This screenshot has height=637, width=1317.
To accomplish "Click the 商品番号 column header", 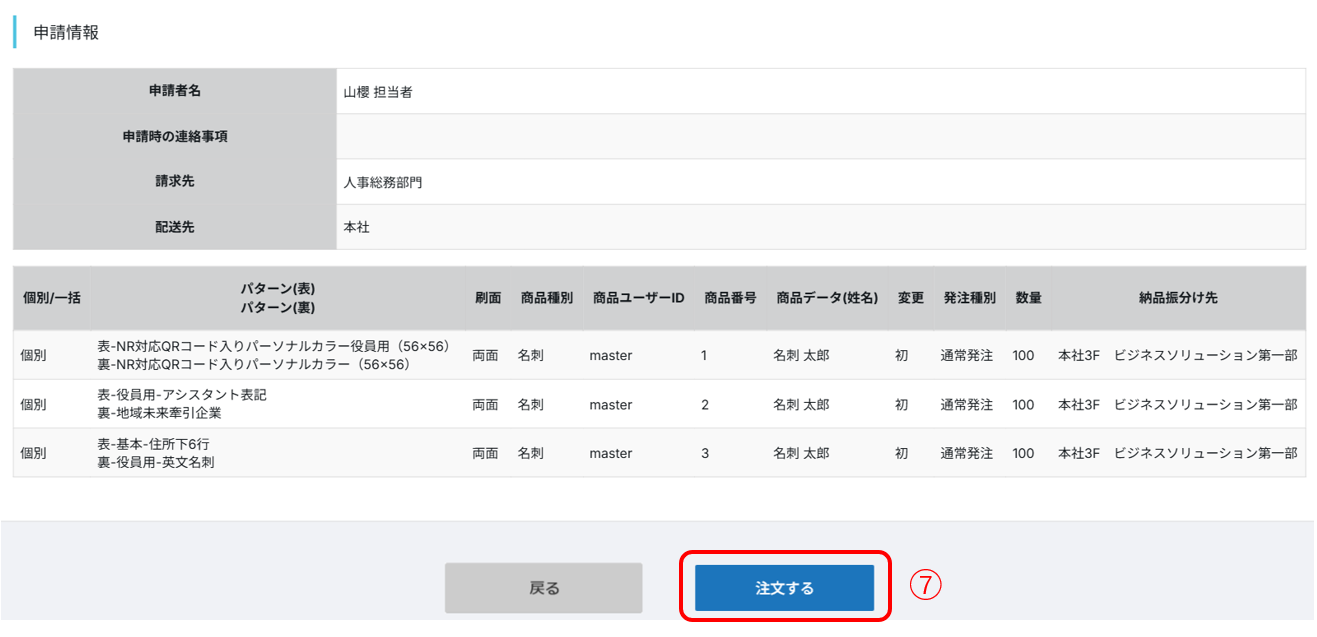I will [730, 298].
